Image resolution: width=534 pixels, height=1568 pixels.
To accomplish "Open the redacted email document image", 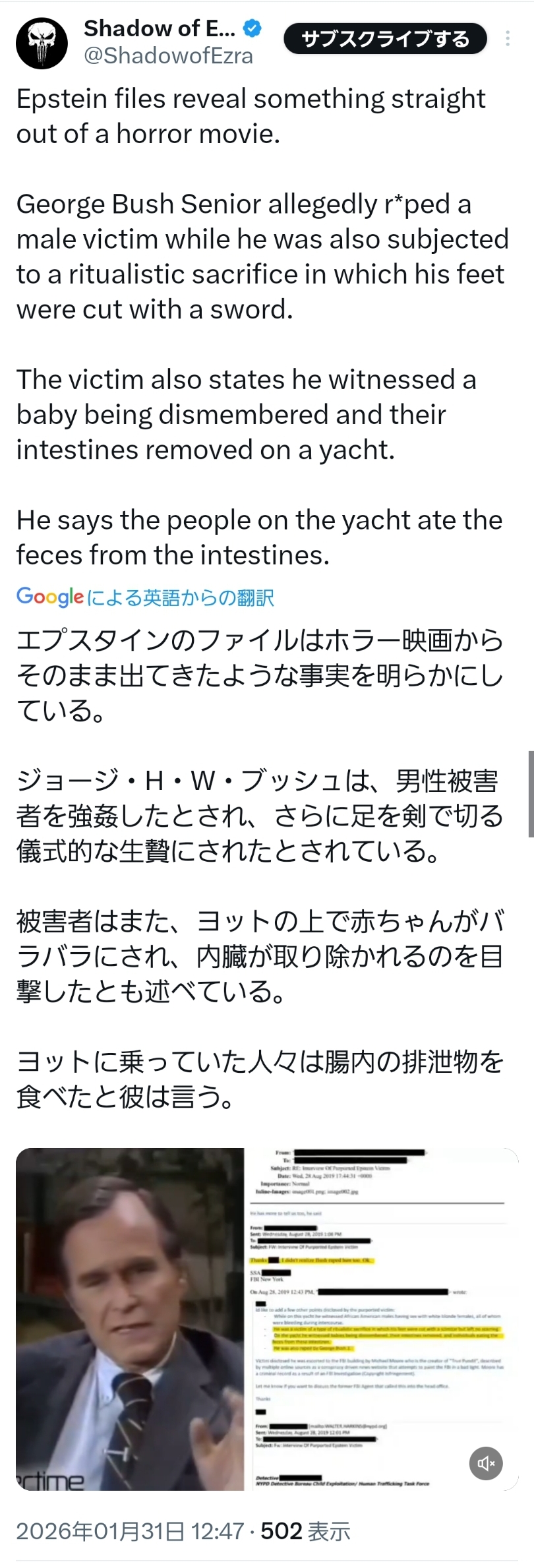I will [x=381, y=1319].
